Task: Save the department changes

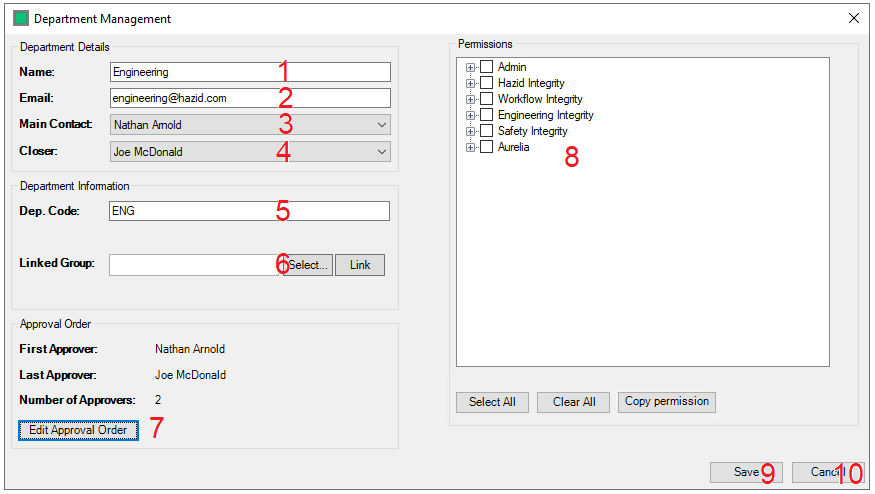Action: (746, 472)
